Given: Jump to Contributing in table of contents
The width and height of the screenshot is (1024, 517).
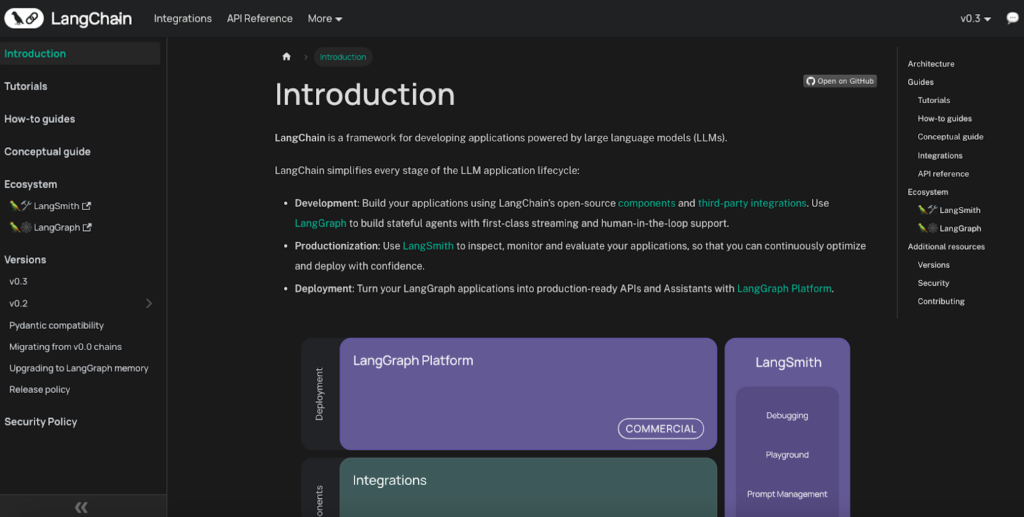Looking at the screenshot, I should coord(940,301).
